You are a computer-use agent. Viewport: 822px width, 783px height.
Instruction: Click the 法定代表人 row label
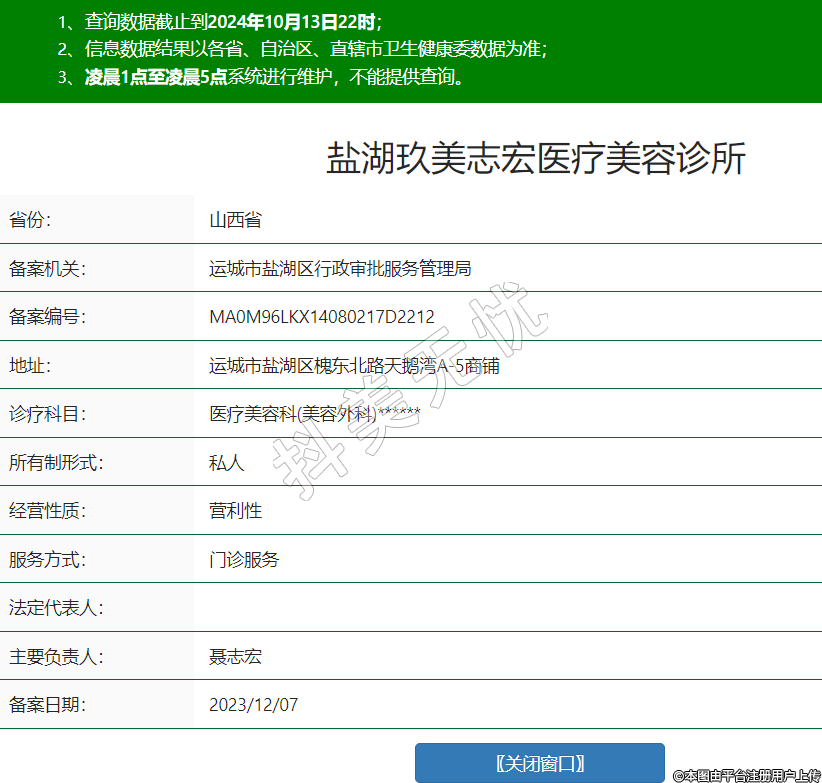[x=56, y=607]
